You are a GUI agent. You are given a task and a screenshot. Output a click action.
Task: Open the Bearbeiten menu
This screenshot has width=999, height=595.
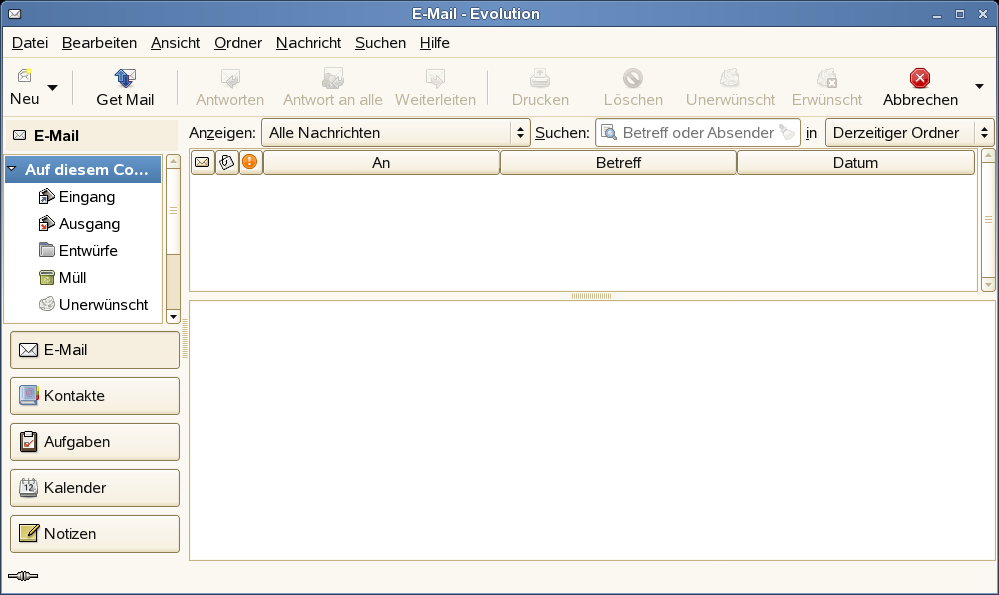(x=99, y=43)
